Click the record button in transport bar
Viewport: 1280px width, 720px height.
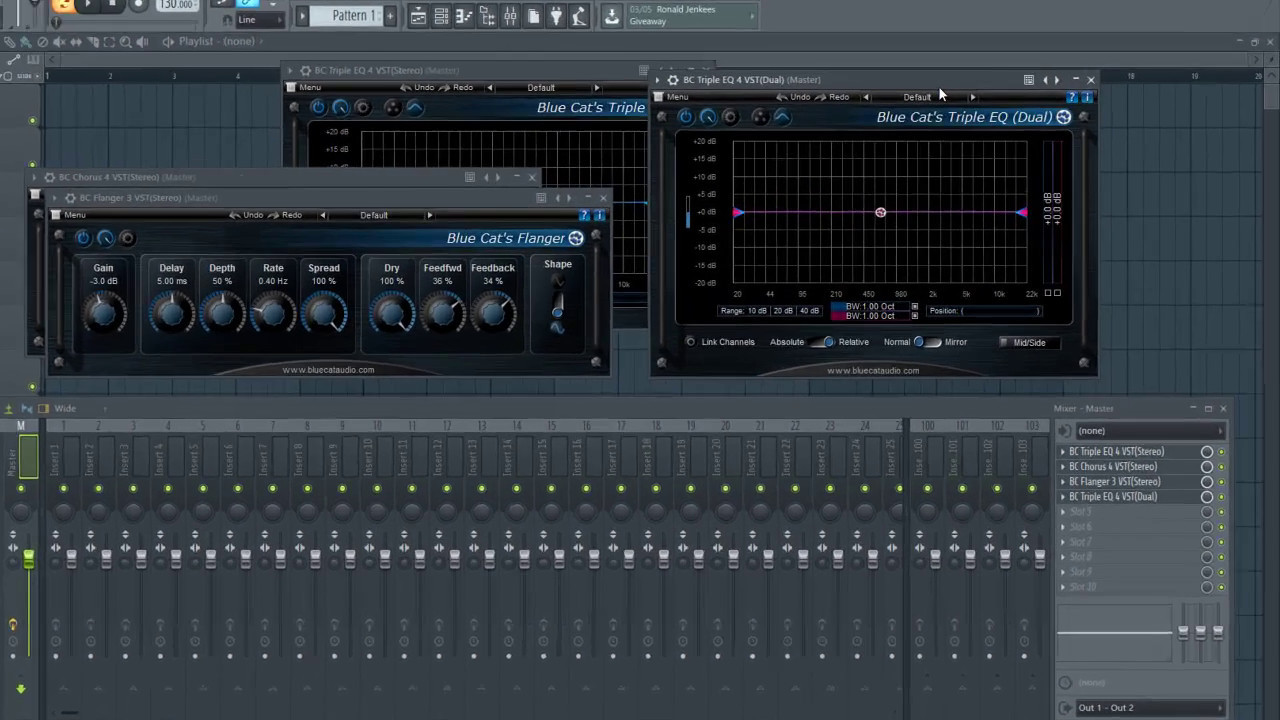coord(138,5)
